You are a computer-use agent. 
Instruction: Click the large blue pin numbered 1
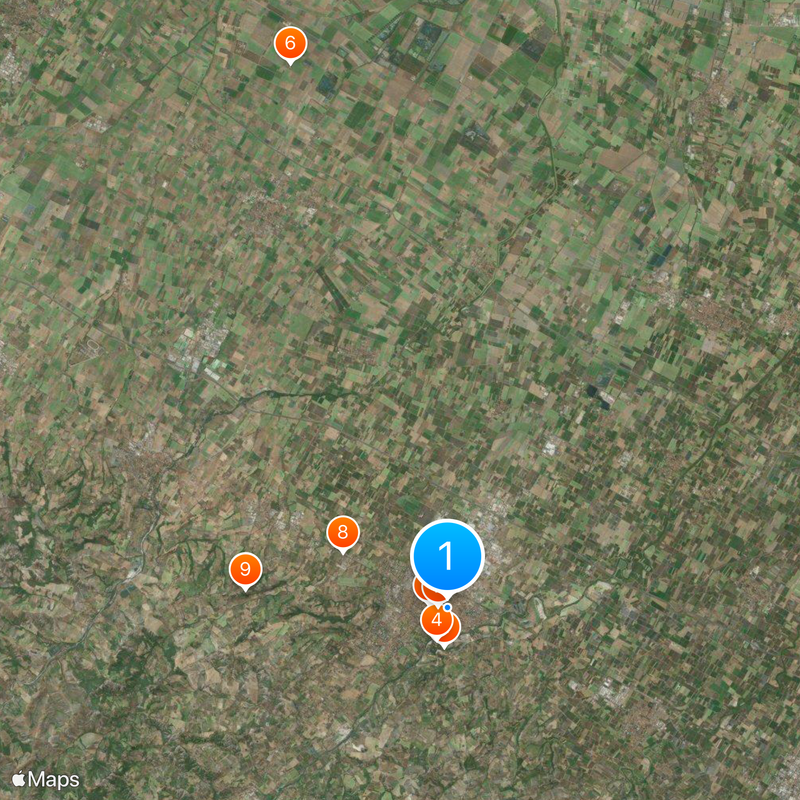click(447, 556)
